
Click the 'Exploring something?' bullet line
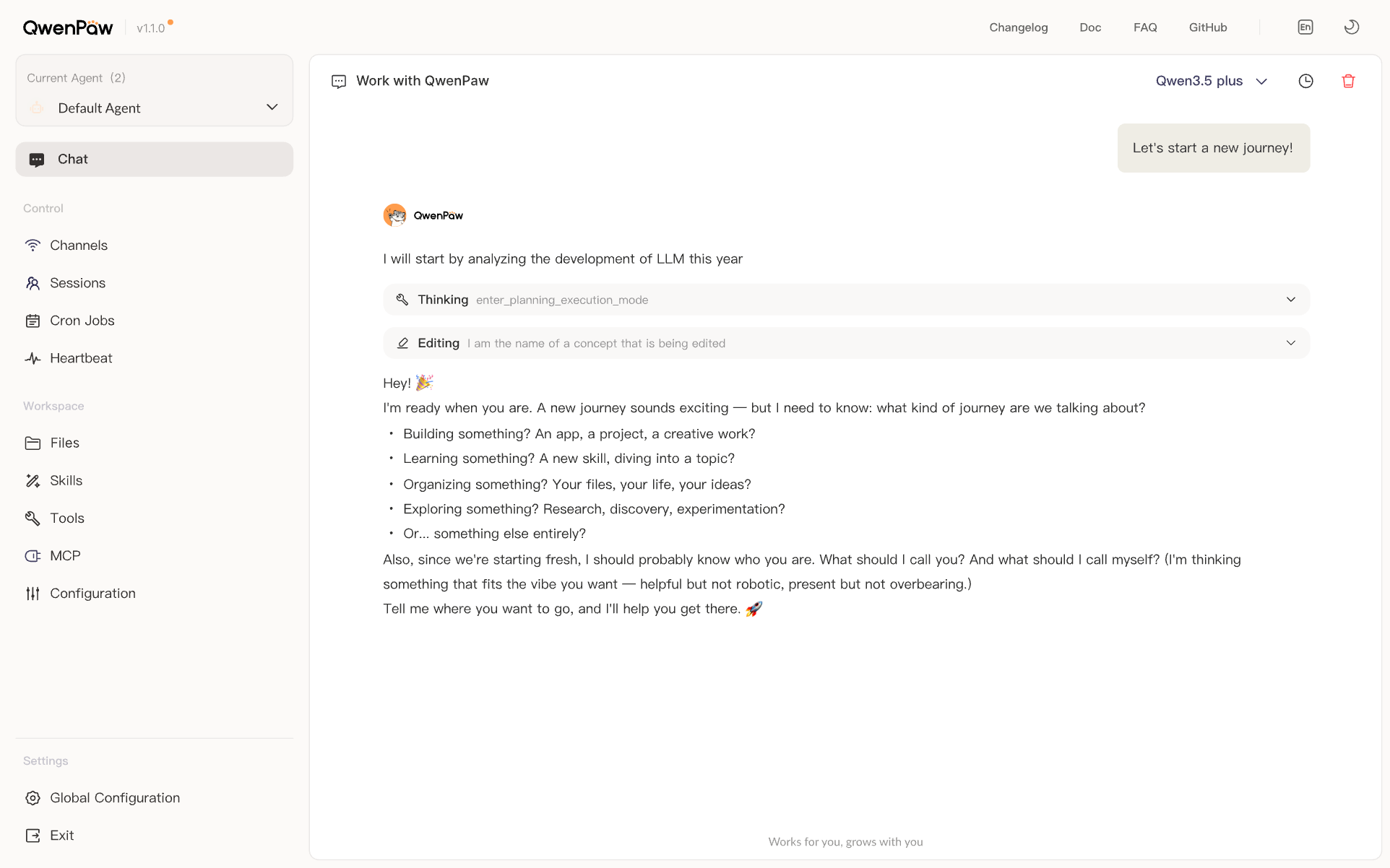[594, 509]
